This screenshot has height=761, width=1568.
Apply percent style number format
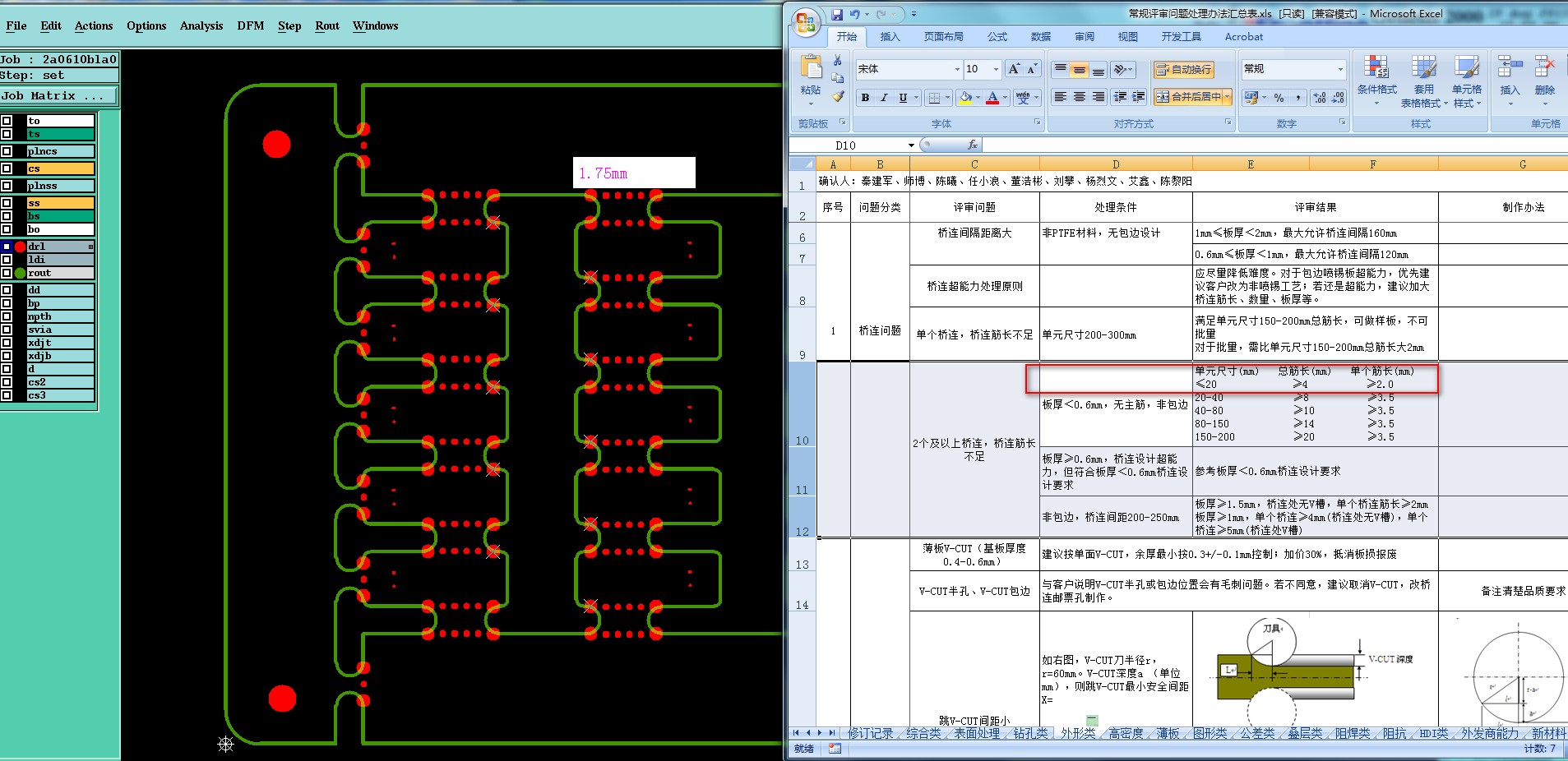1279,98
